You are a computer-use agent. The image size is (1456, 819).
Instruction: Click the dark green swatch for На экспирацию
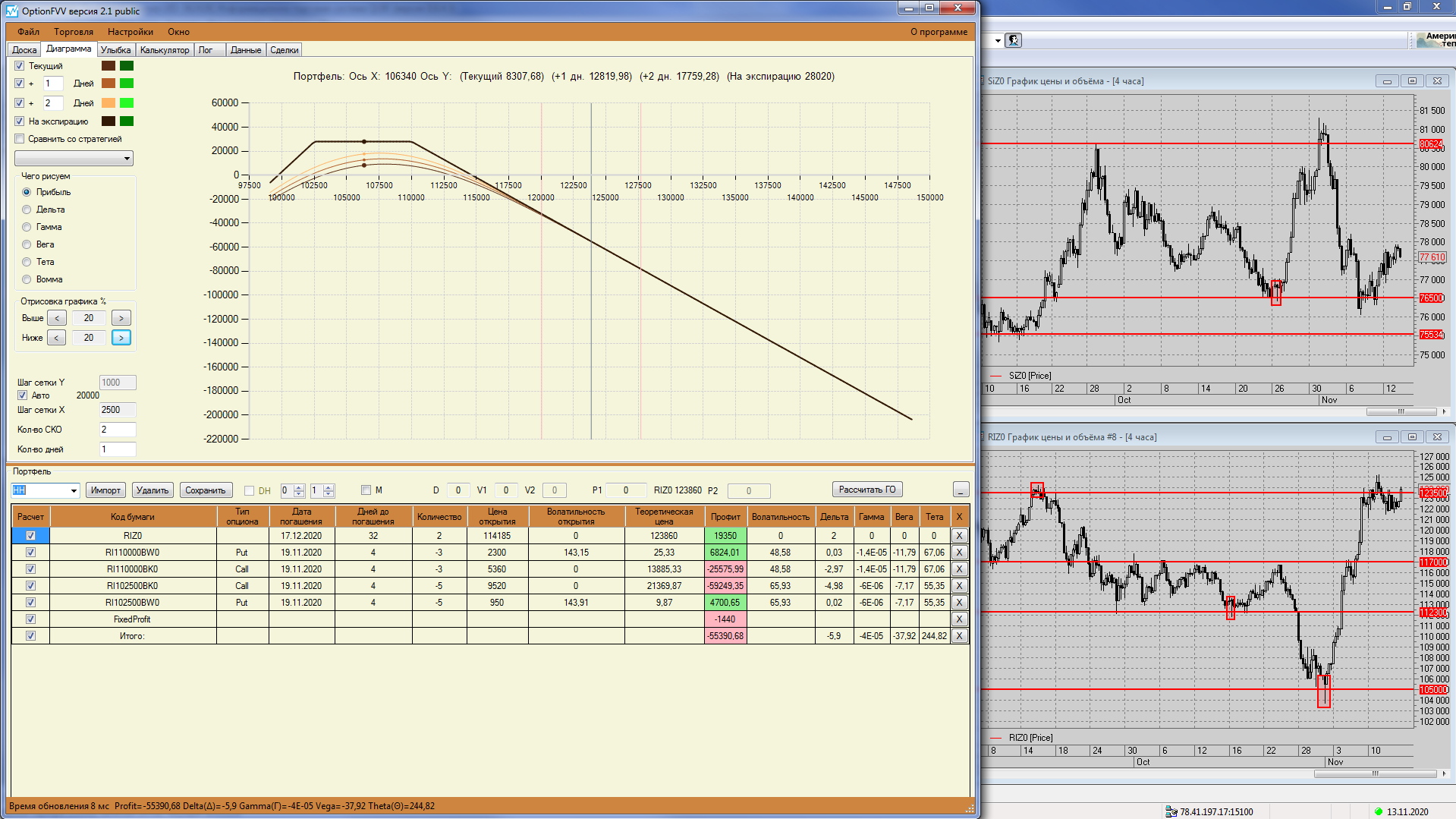tap(127, 121)
